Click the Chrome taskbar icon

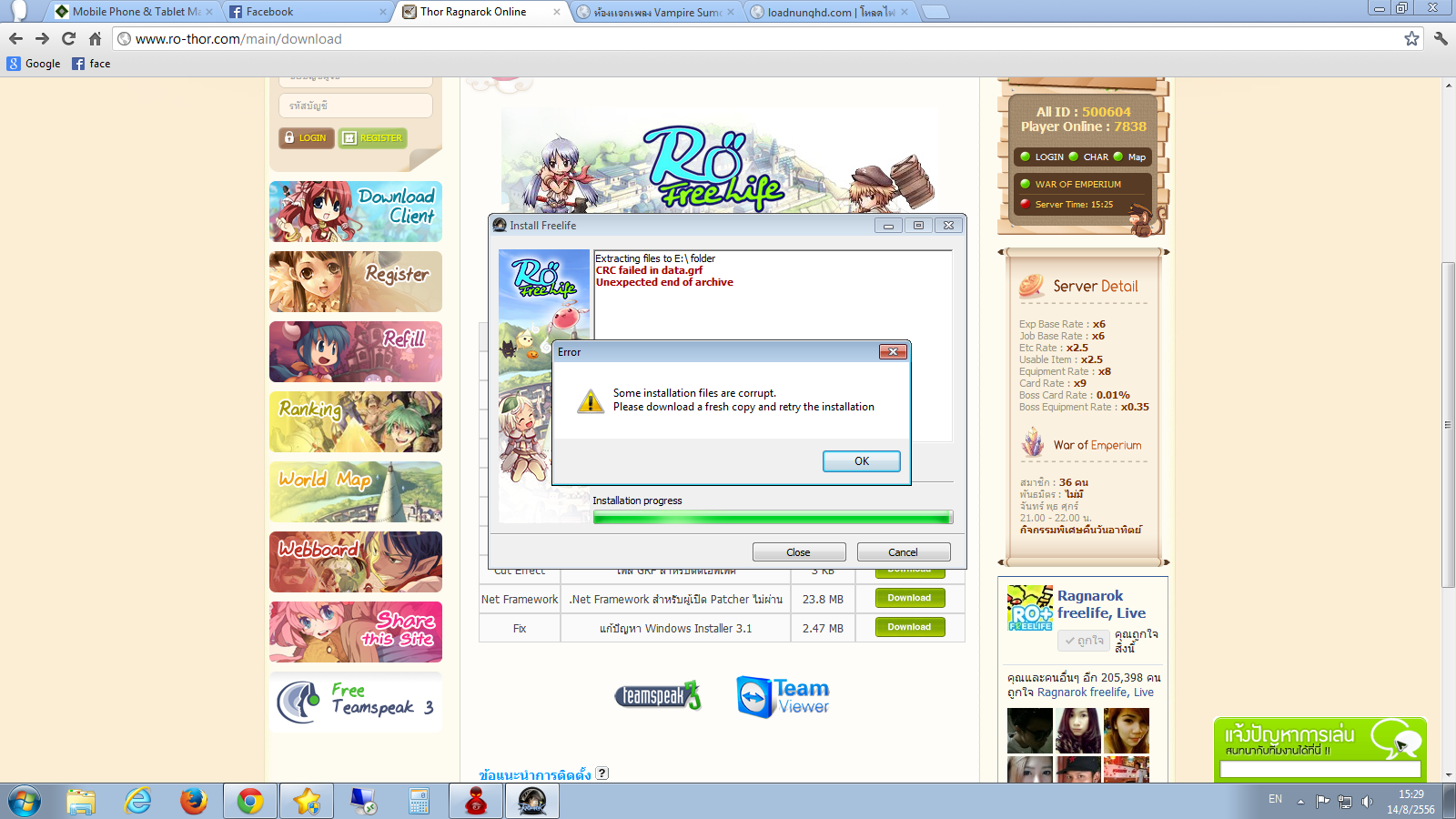click(x=250, y=802)
